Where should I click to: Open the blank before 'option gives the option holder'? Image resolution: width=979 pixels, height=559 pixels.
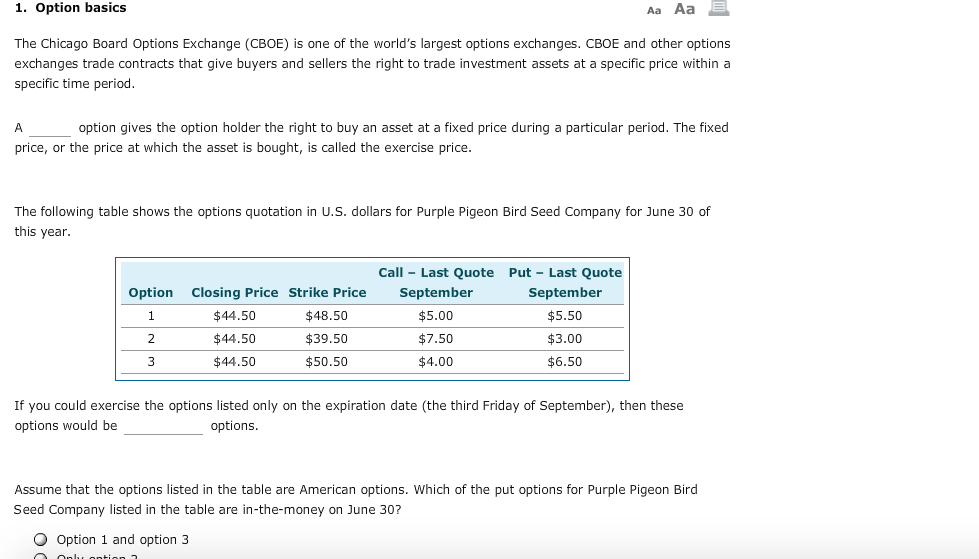coord(50,129)
